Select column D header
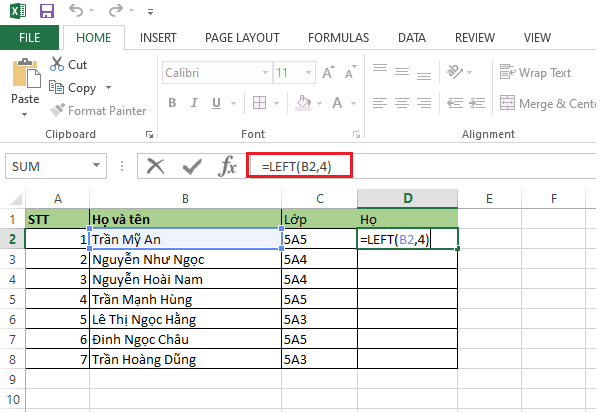Viewport: 603px width, 412px height. pos(408,199)
